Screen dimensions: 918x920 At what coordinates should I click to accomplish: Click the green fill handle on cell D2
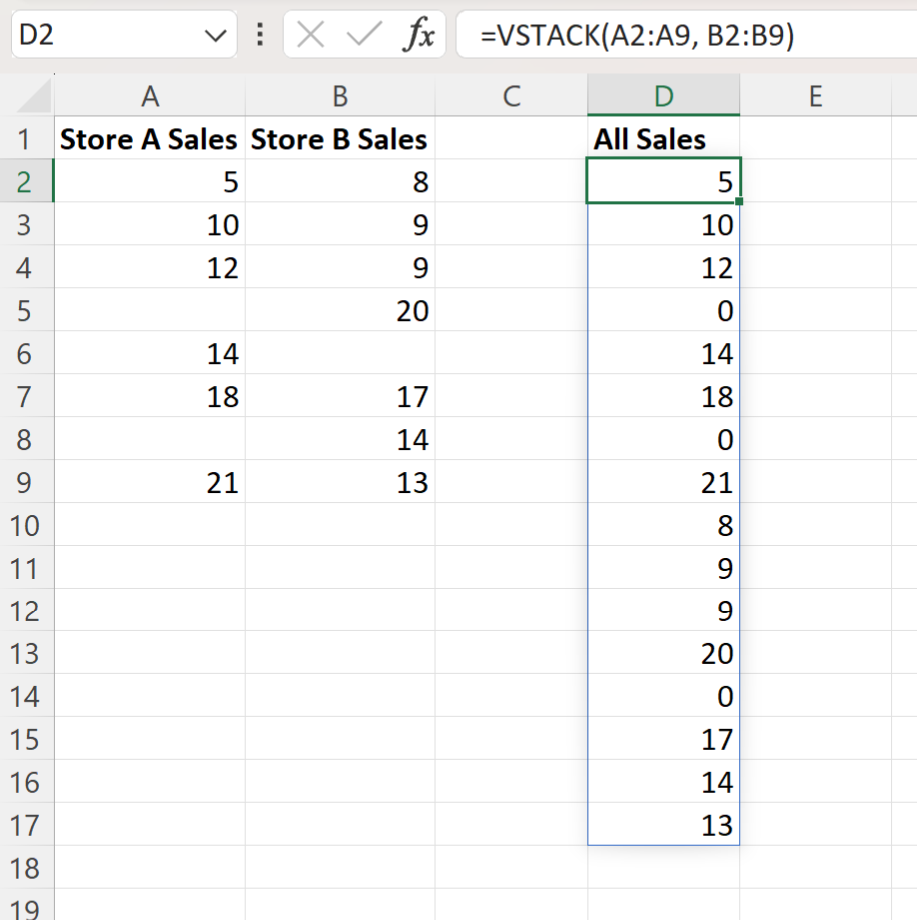738,201
